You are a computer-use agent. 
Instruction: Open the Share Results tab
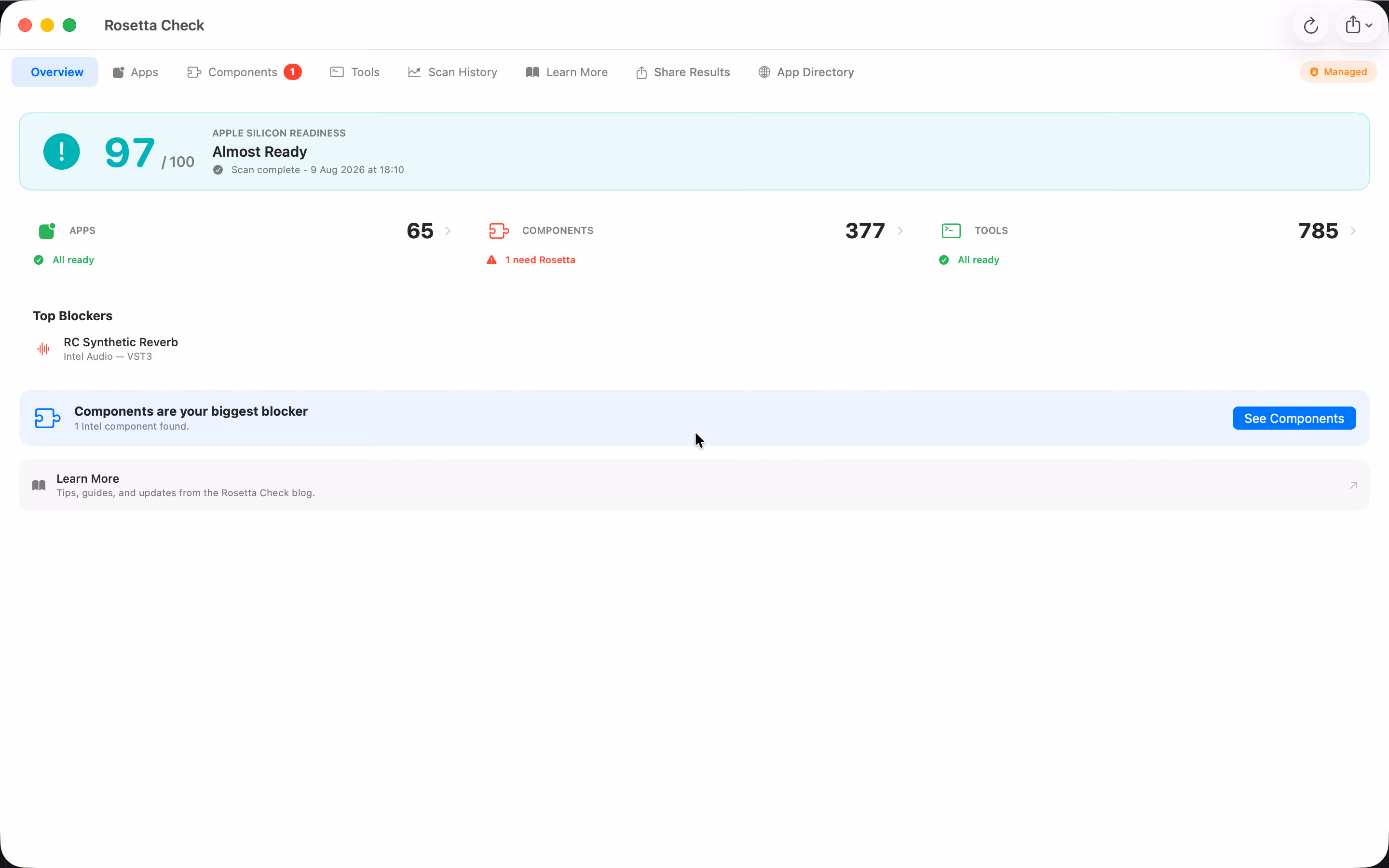pyautogui.click(x=683, y=72)
